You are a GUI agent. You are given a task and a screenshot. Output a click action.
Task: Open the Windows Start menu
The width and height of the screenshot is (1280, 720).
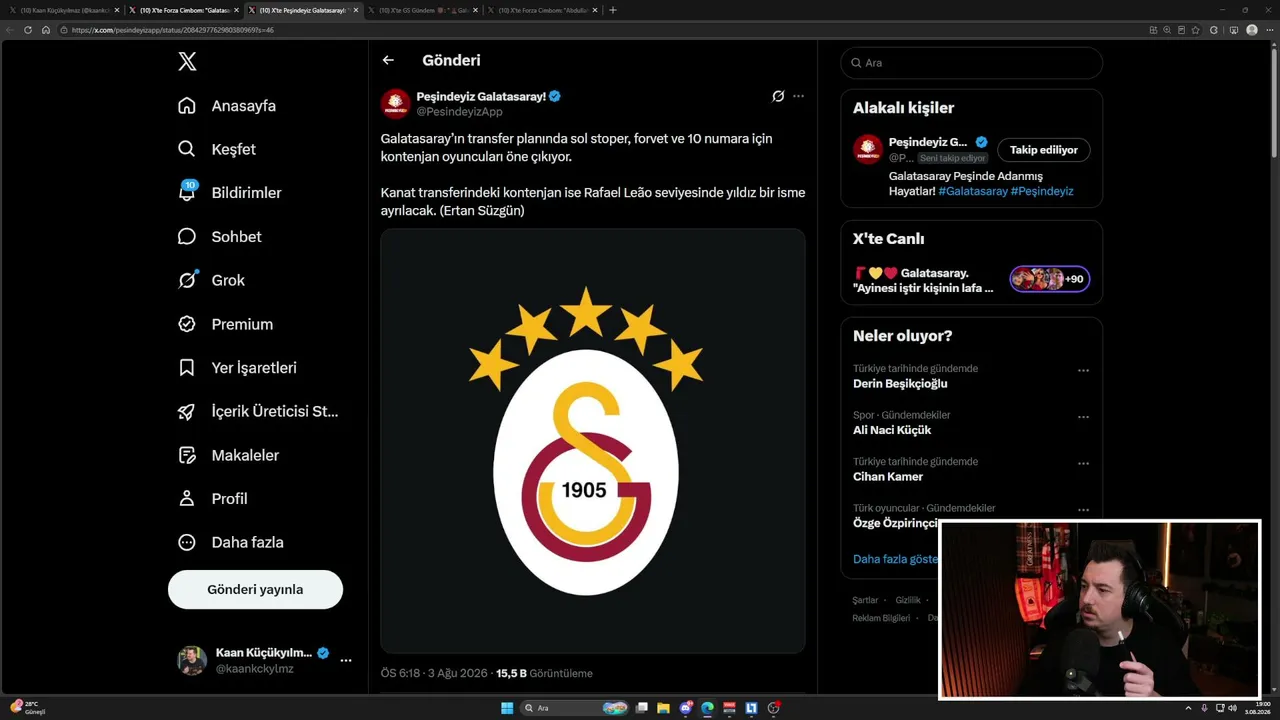[507, 708]
